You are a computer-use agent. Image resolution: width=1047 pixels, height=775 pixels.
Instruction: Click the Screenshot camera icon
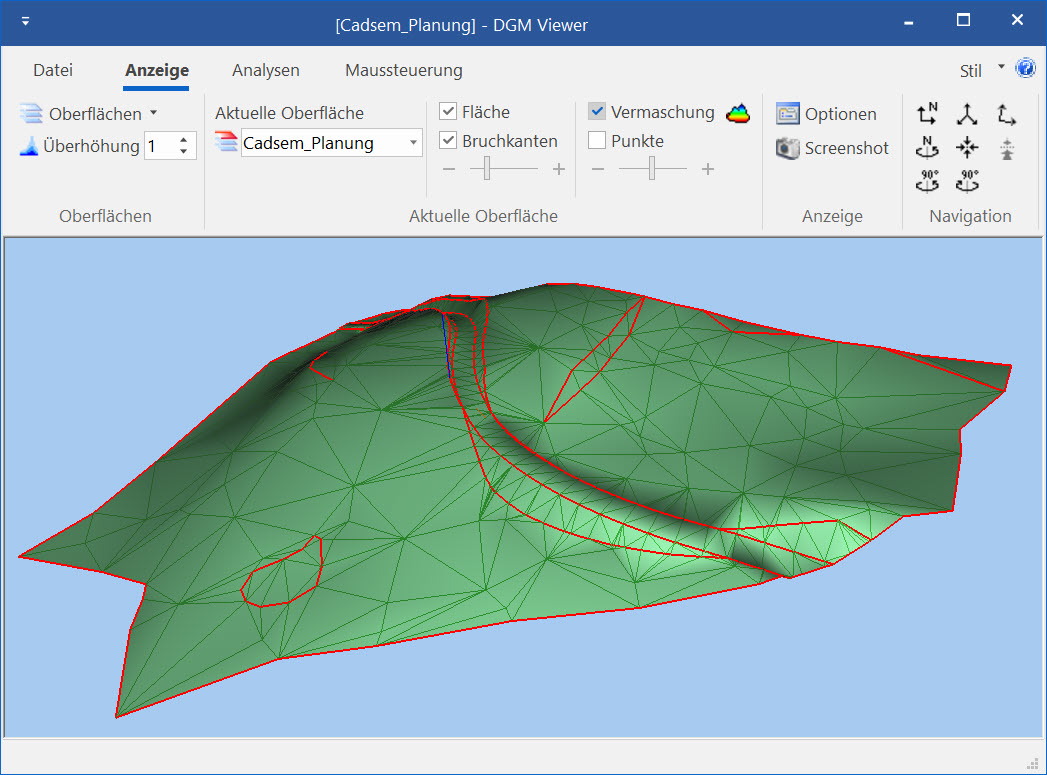(x=788, y=148)
